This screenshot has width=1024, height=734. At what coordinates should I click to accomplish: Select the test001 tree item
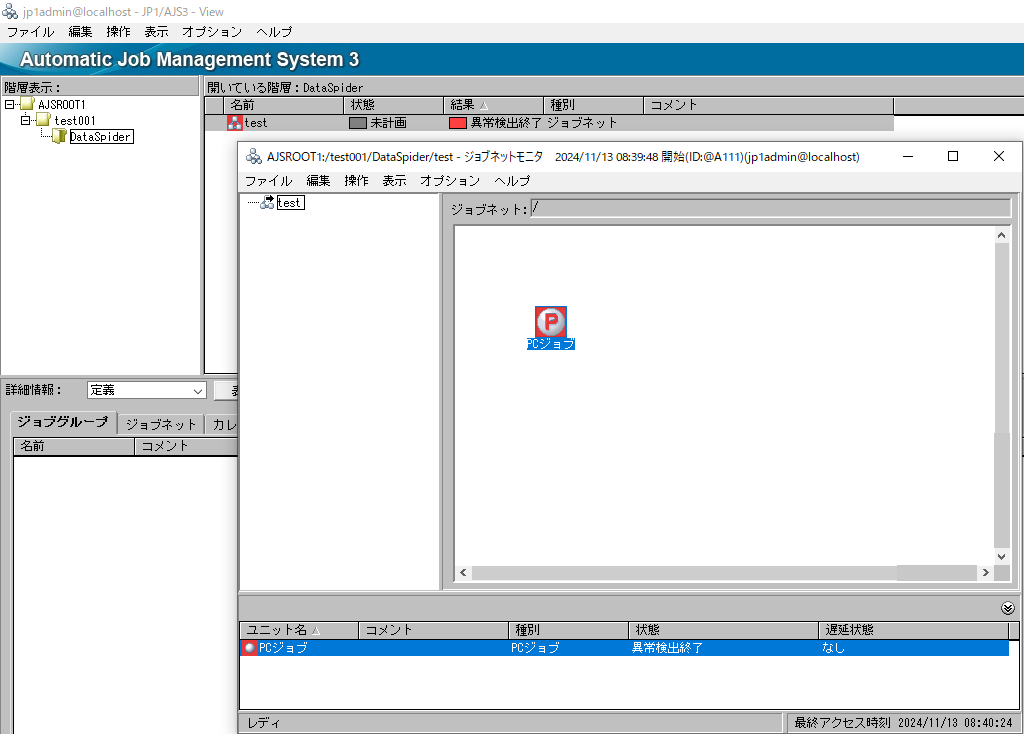[x=75, y=121]
